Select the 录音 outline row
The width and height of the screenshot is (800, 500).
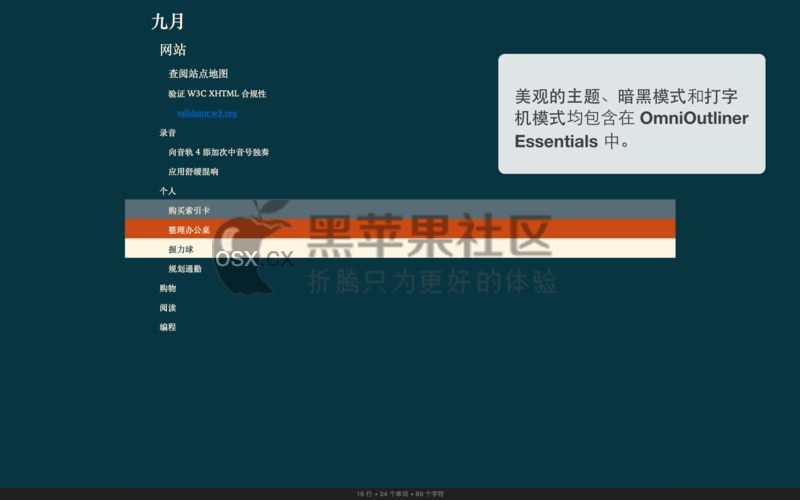click(167, 133)
